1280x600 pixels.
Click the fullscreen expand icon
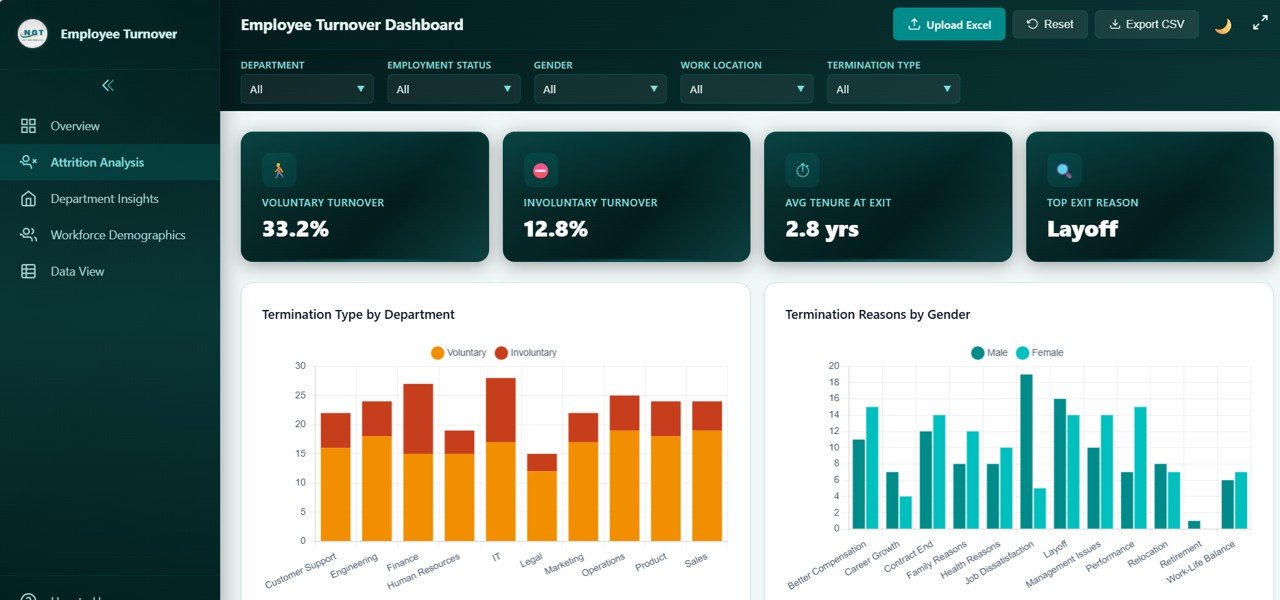pyautogui.click(x=1260, y=22)
